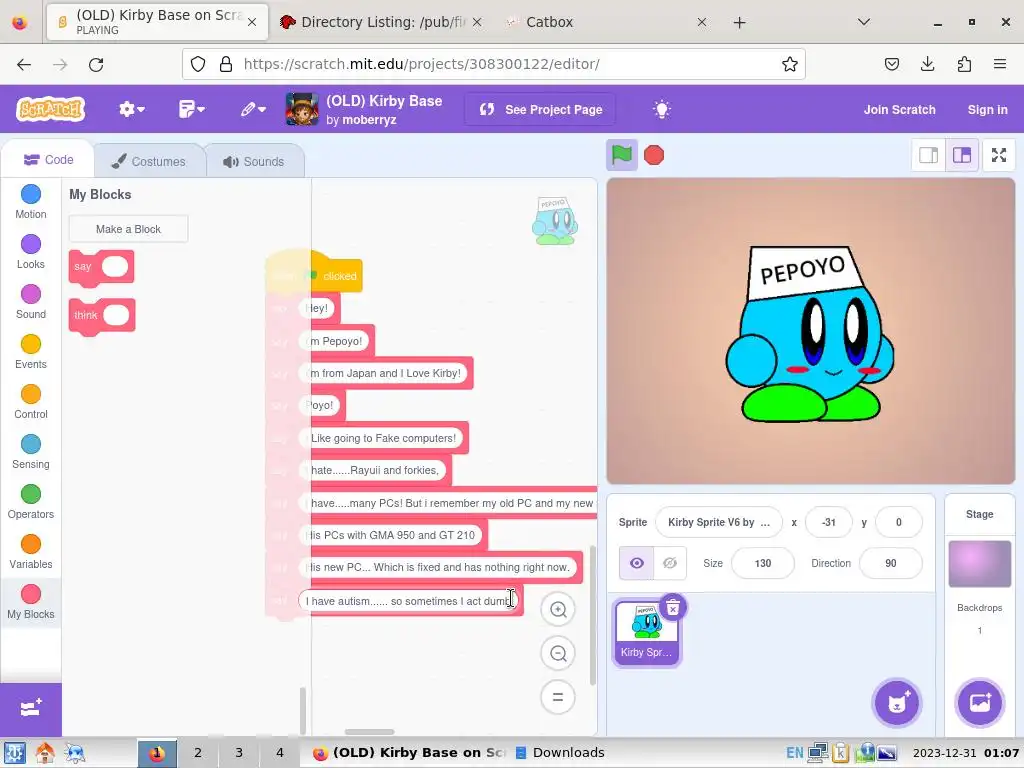
Task: Select the Sound block category
Action: point(31,302)
